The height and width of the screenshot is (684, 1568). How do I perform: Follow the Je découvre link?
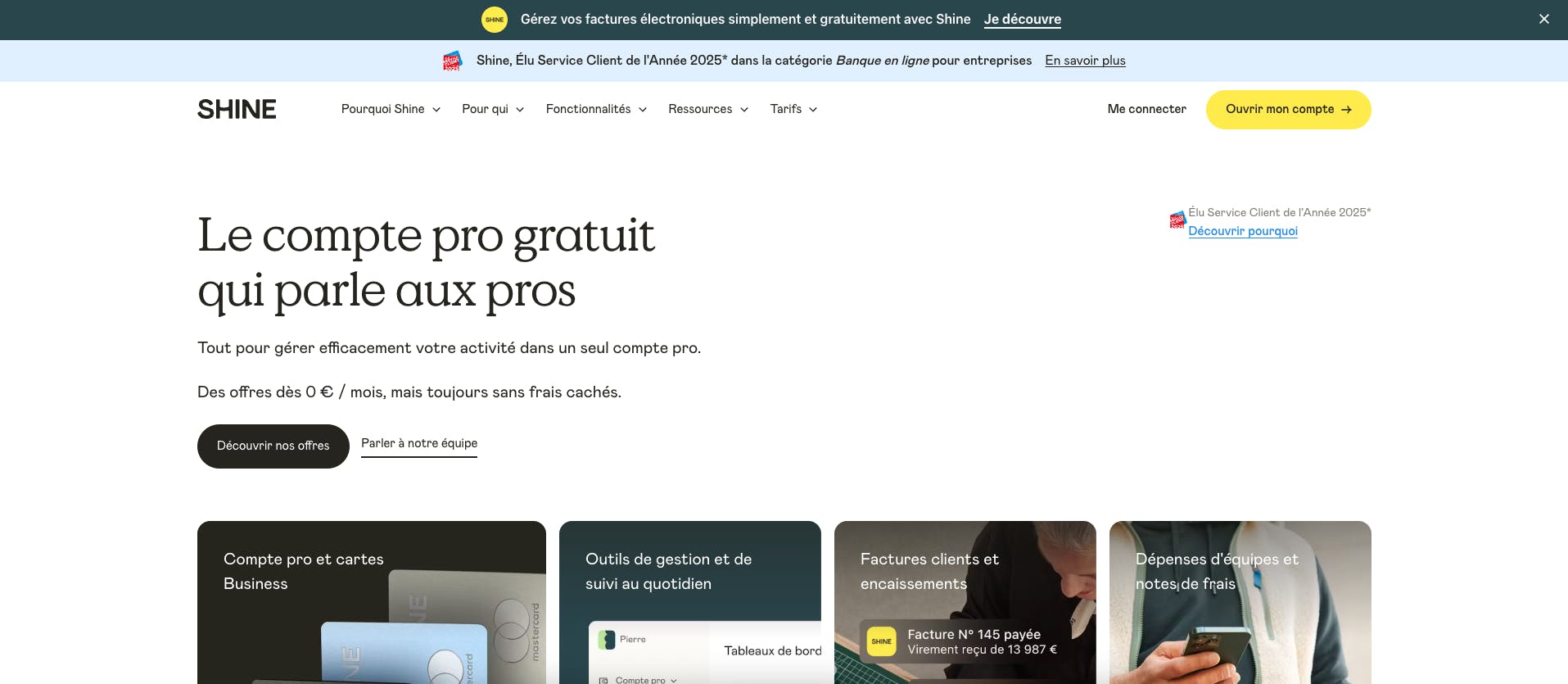(x=1023, y=20)
